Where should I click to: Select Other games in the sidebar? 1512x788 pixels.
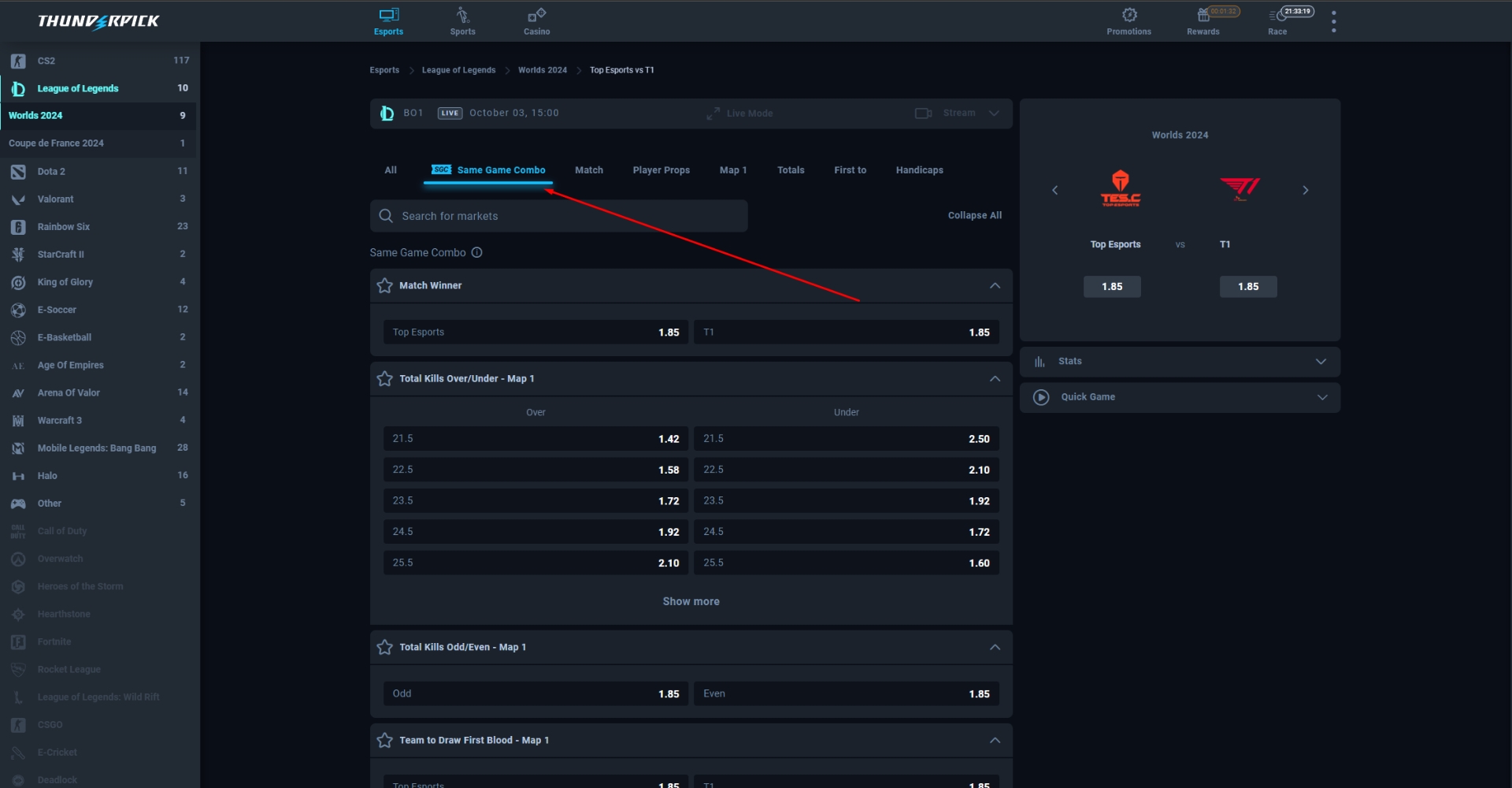point(98,504)
